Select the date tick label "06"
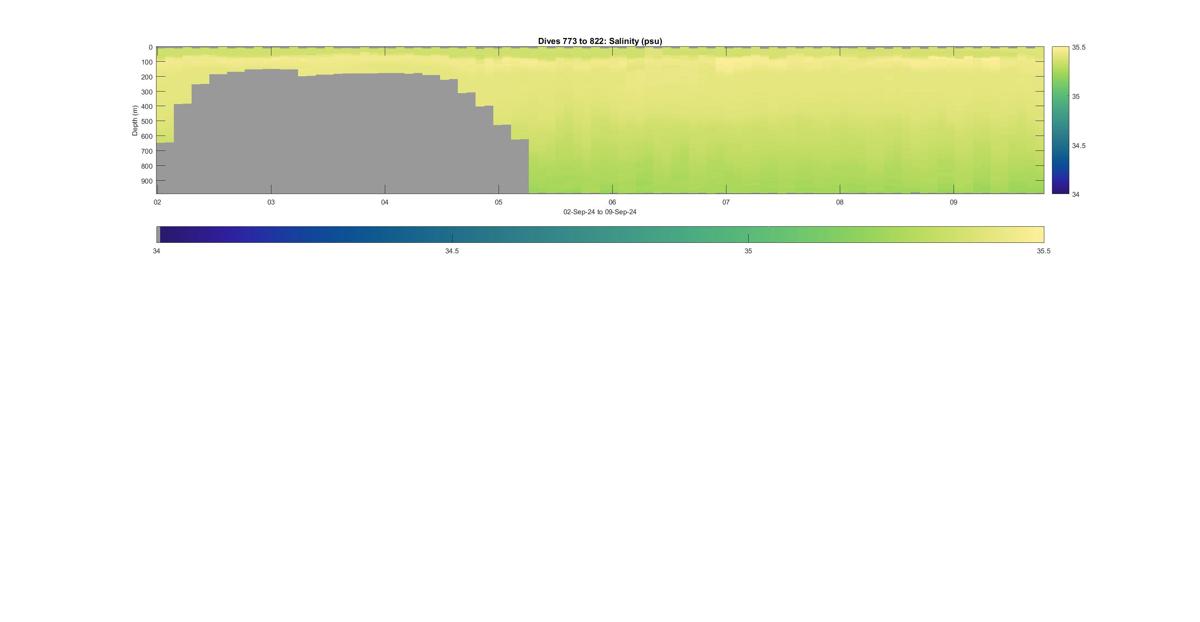 coord(612,202)
